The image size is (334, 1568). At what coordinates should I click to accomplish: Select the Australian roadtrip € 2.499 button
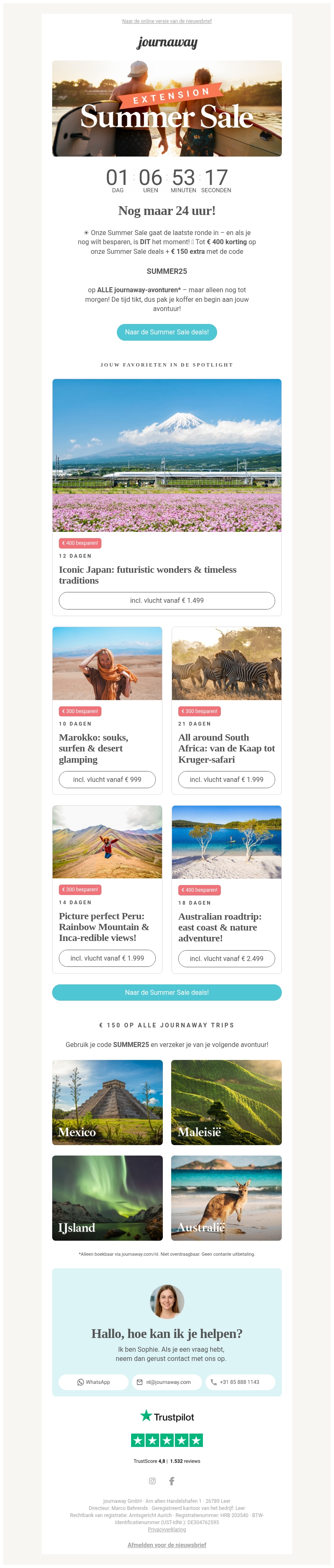tap(226, 958)
